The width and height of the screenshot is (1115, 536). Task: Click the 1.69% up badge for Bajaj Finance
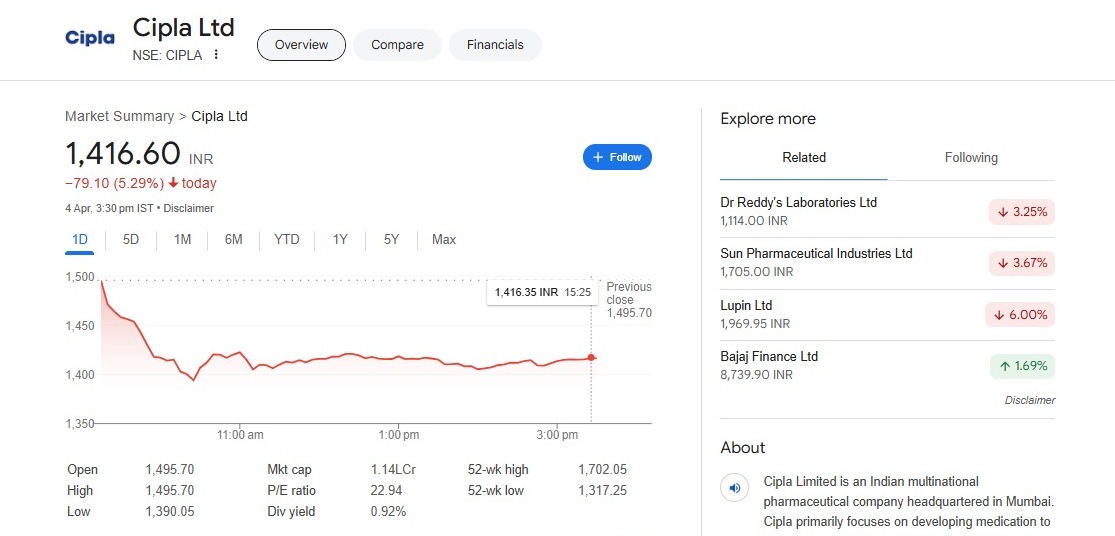(x=1022, y=366)
